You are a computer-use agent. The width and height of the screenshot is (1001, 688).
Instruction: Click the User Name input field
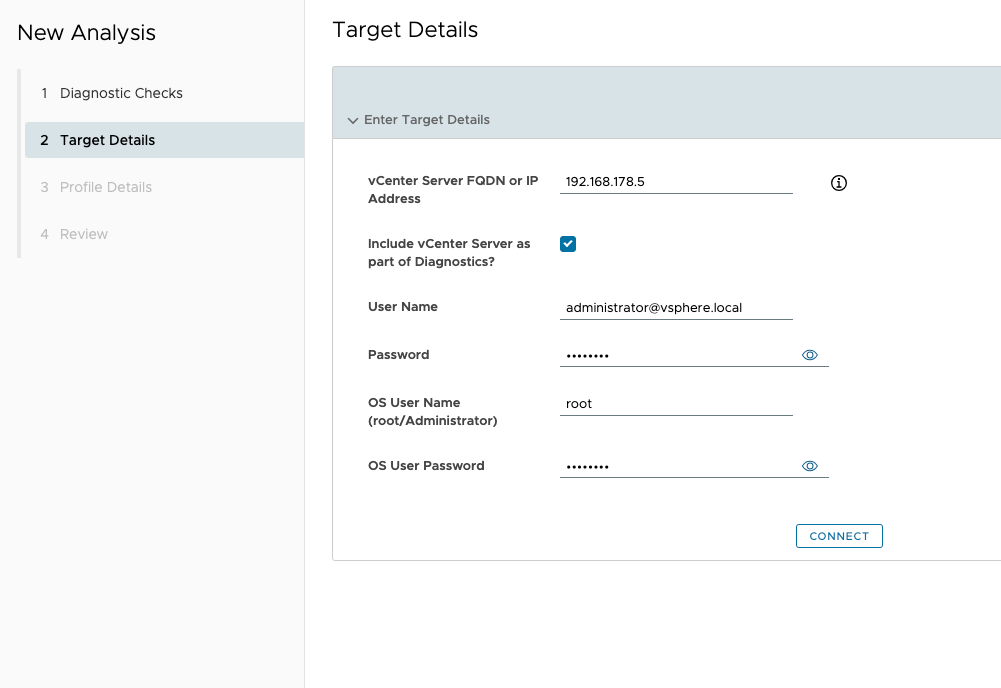tap(676, 308)
